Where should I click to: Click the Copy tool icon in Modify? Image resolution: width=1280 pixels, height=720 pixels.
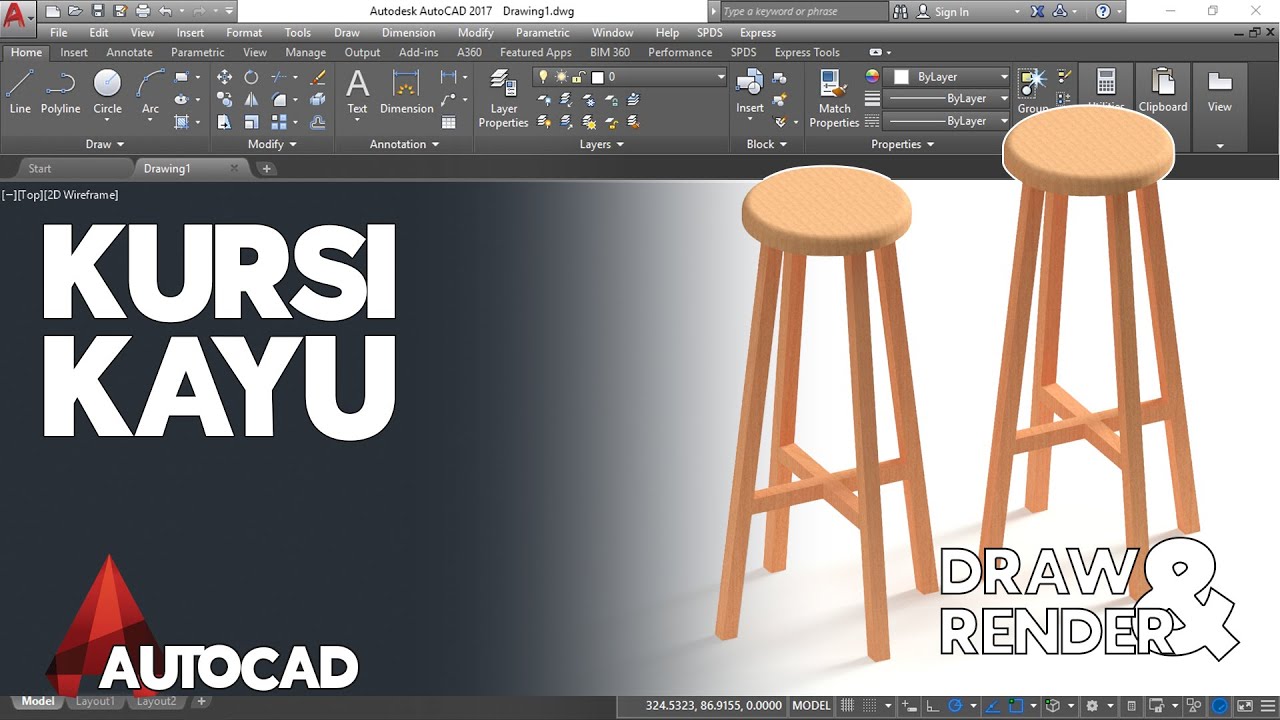[225, 99]
